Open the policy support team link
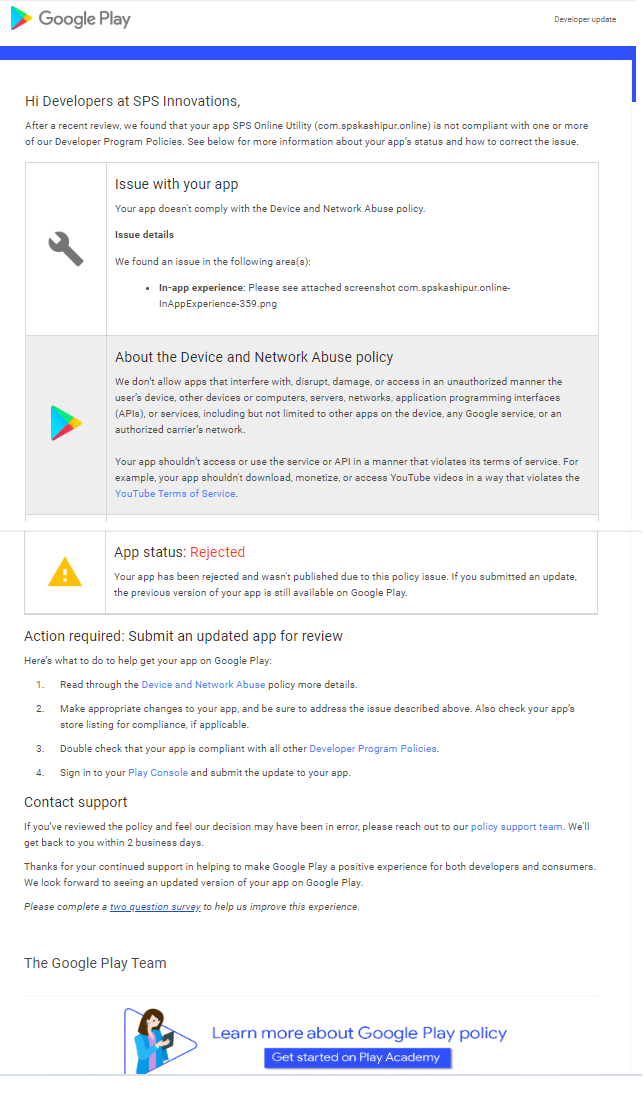Image resolution: width=644 pixels, height=1104 pixels. click(517, 827)
